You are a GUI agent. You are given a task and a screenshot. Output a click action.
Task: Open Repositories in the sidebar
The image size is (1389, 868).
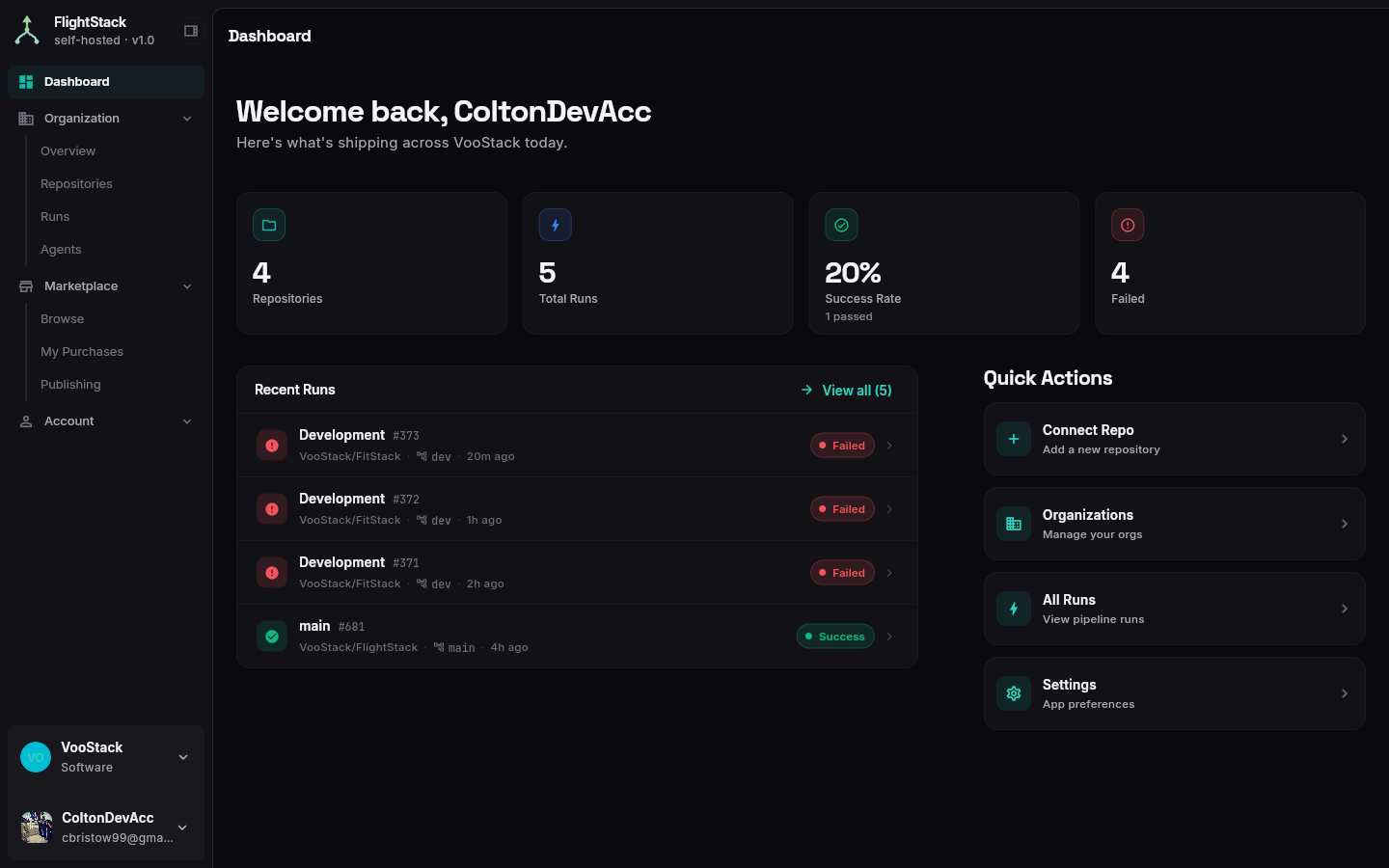point(76,184)
